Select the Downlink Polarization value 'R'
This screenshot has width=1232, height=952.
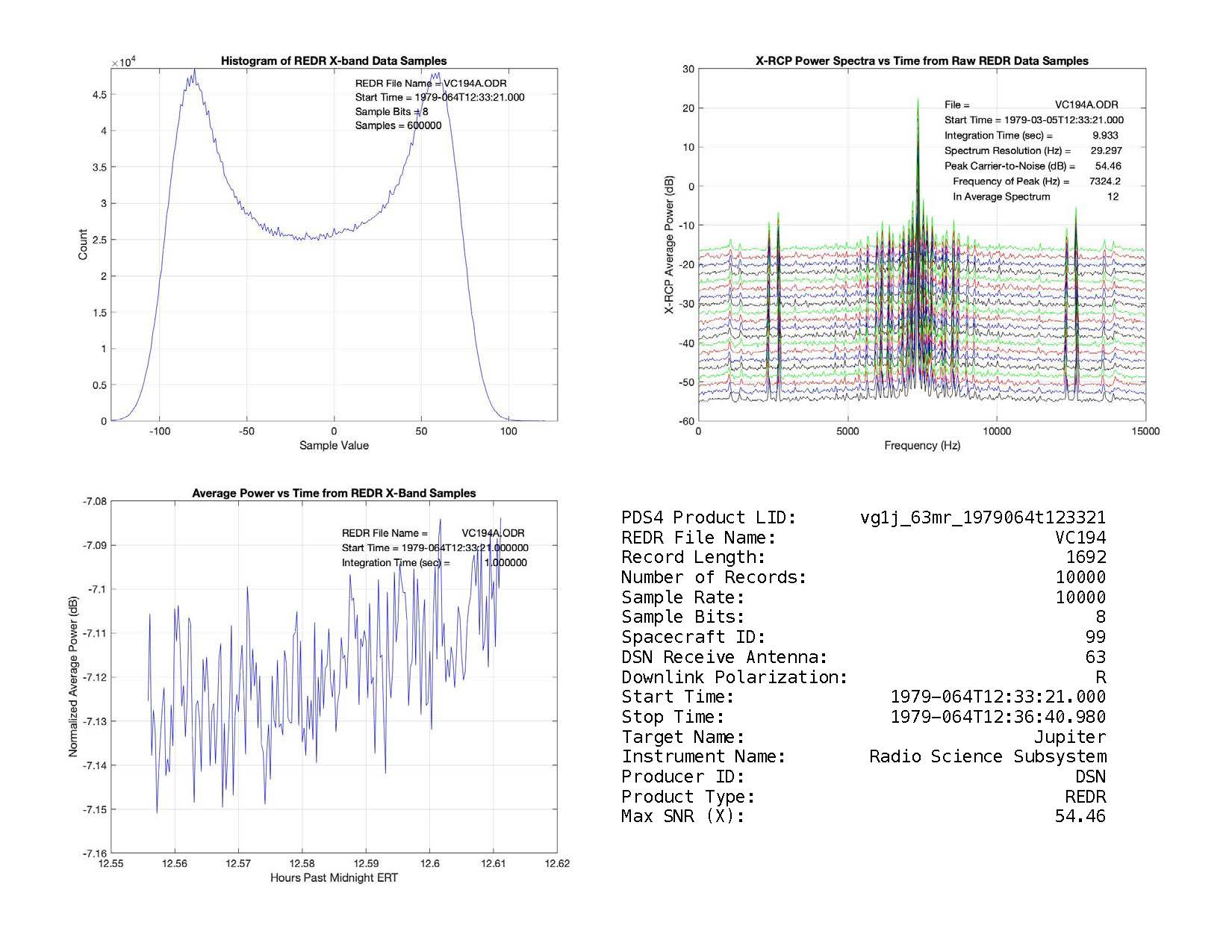pyautogui.click(x=1100, y=677)
